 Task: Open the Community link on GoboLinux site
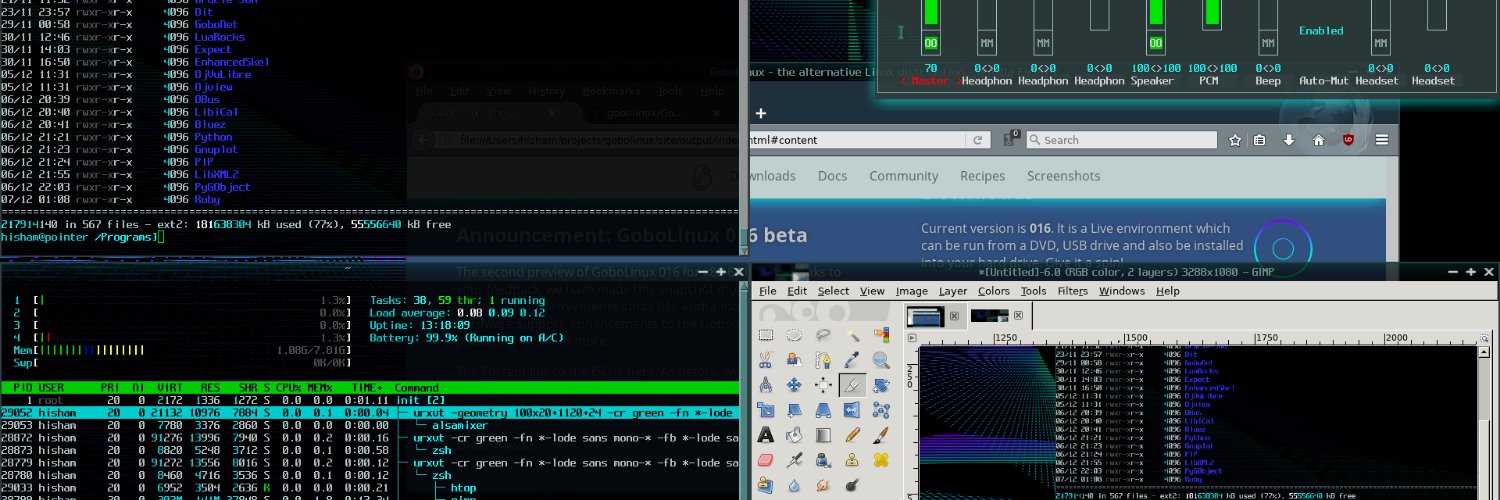coord(903,176)
